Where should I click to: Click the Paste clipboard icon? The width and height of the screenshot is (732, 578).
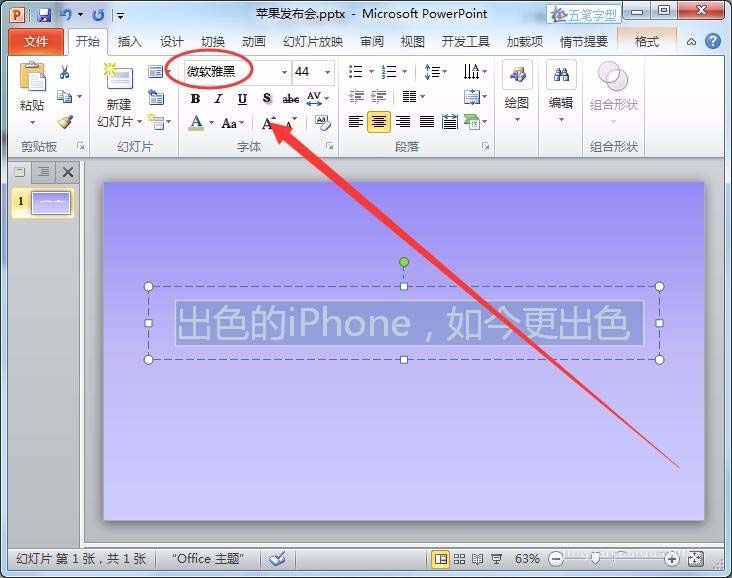(32, 77)
